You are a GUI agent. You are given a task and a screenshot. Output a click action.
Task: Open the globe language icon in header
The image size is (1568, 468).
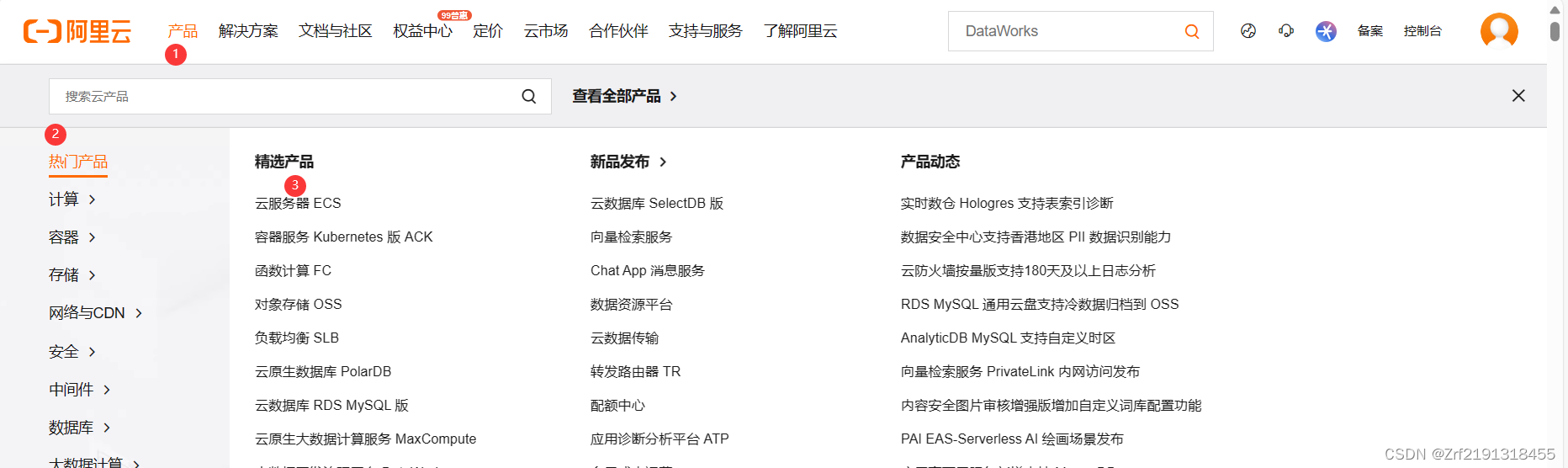pyautogui.click(x=1248, y=31)
